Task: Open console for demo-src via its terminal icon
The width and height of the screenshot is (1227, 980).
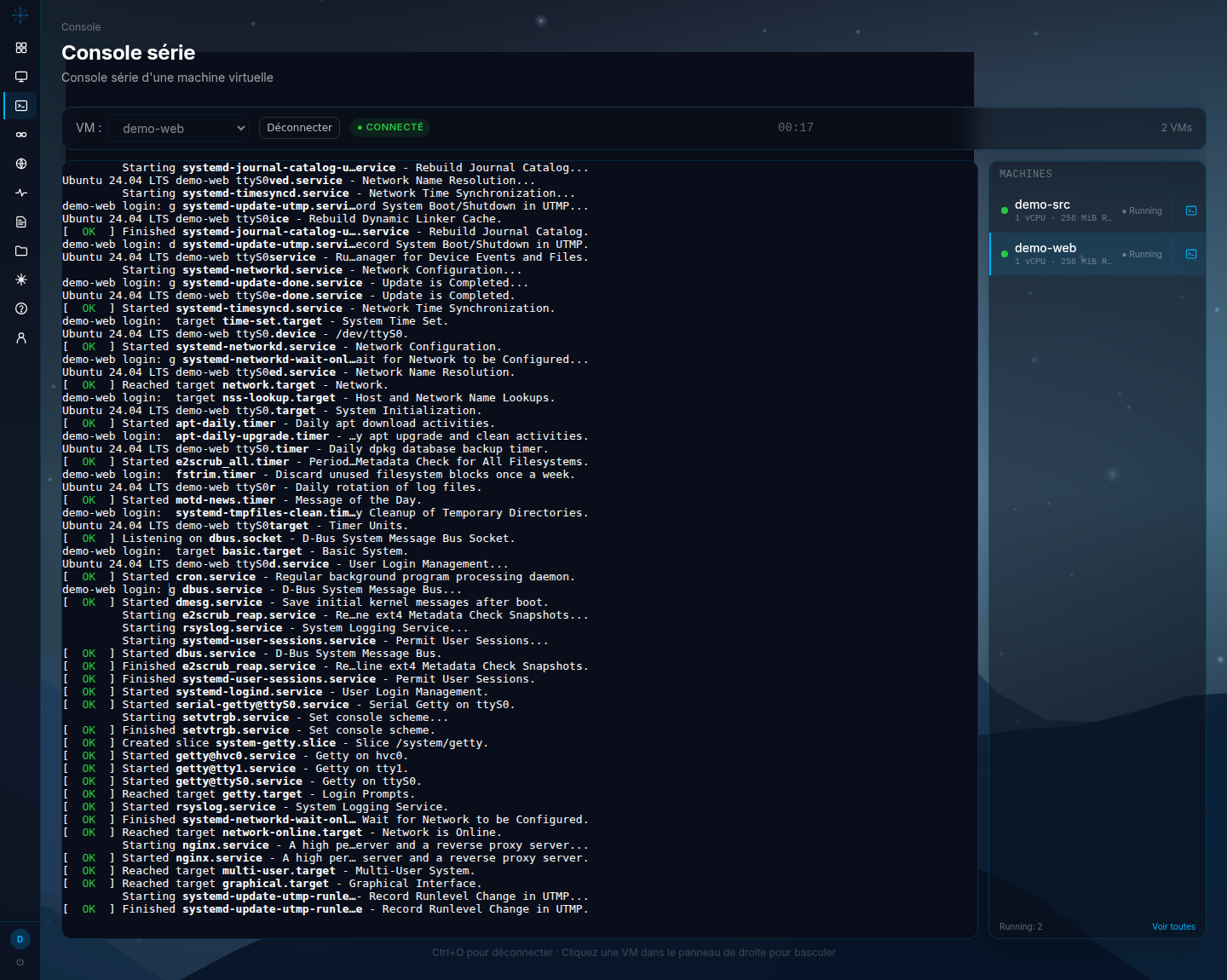Action: (x=1191, y=210)
